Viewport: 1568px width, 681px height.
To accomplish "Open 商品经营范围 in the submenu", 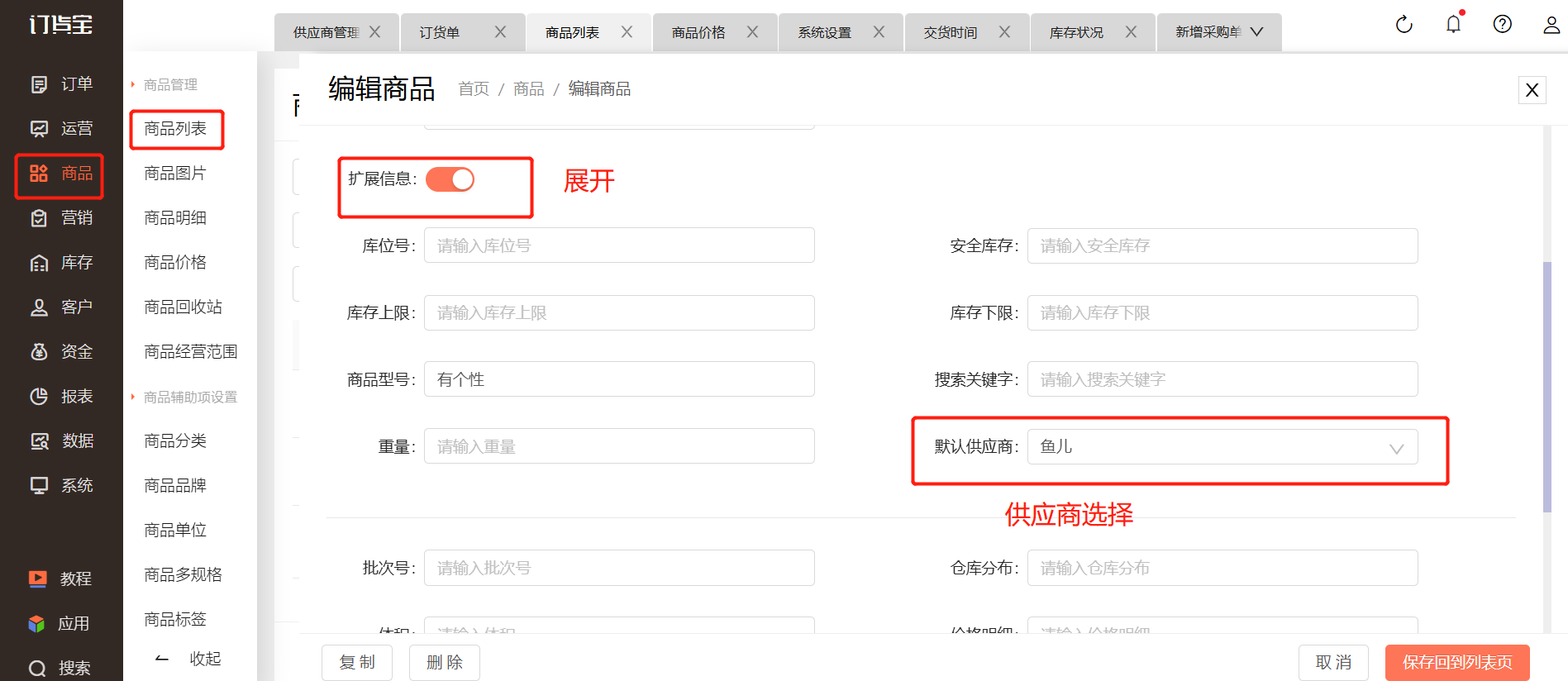I will (191, 352).
